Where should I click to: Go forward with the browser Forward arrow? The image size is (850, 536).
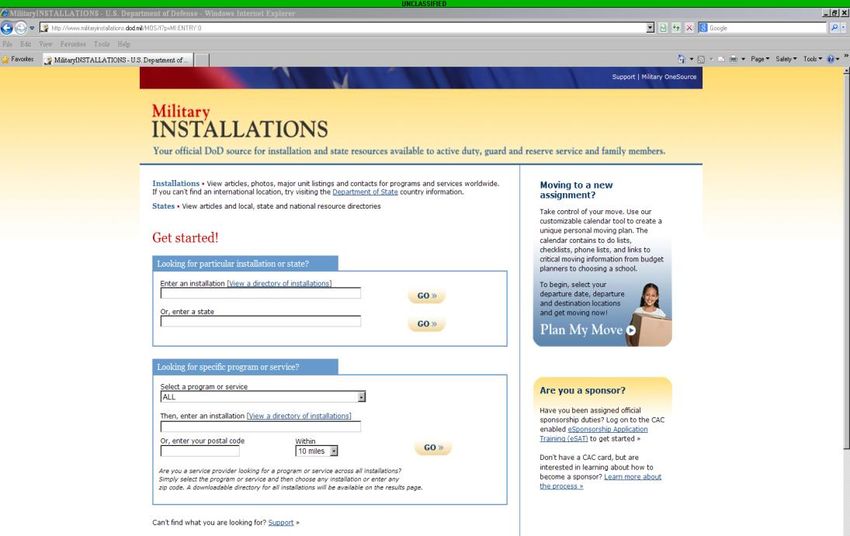point(21,28)
